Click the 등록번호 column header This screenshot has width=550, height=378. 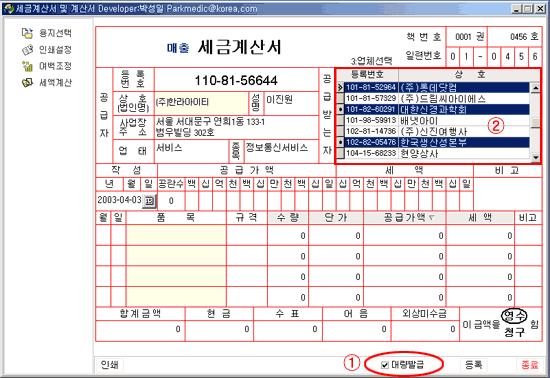coord(368,75)
